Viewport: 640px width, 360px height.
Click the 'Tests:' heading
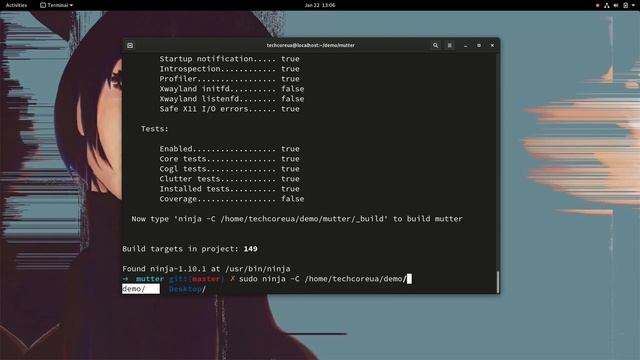(154, 129)
